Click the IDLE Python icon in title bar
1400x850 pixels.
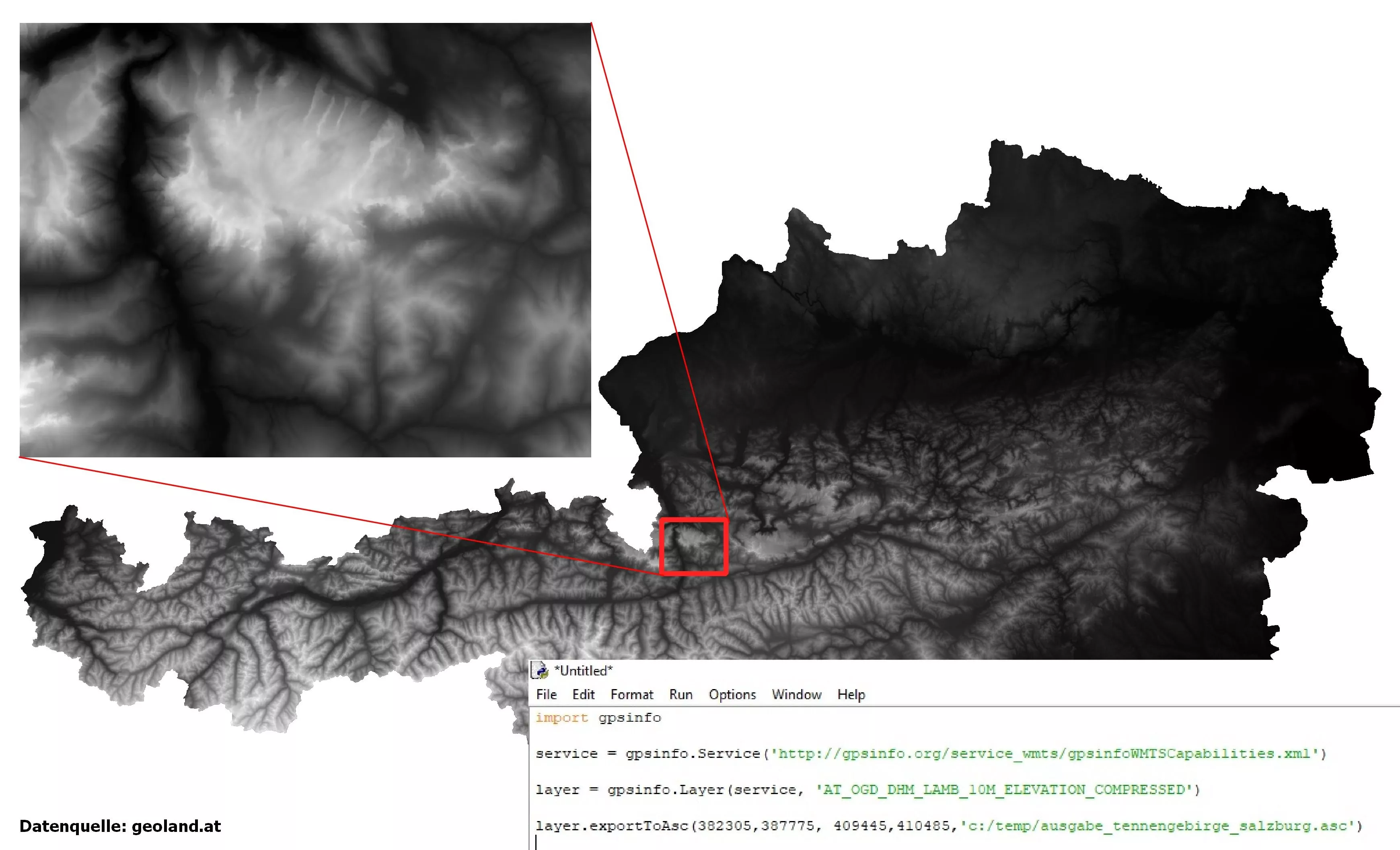[x=540, y=671]
